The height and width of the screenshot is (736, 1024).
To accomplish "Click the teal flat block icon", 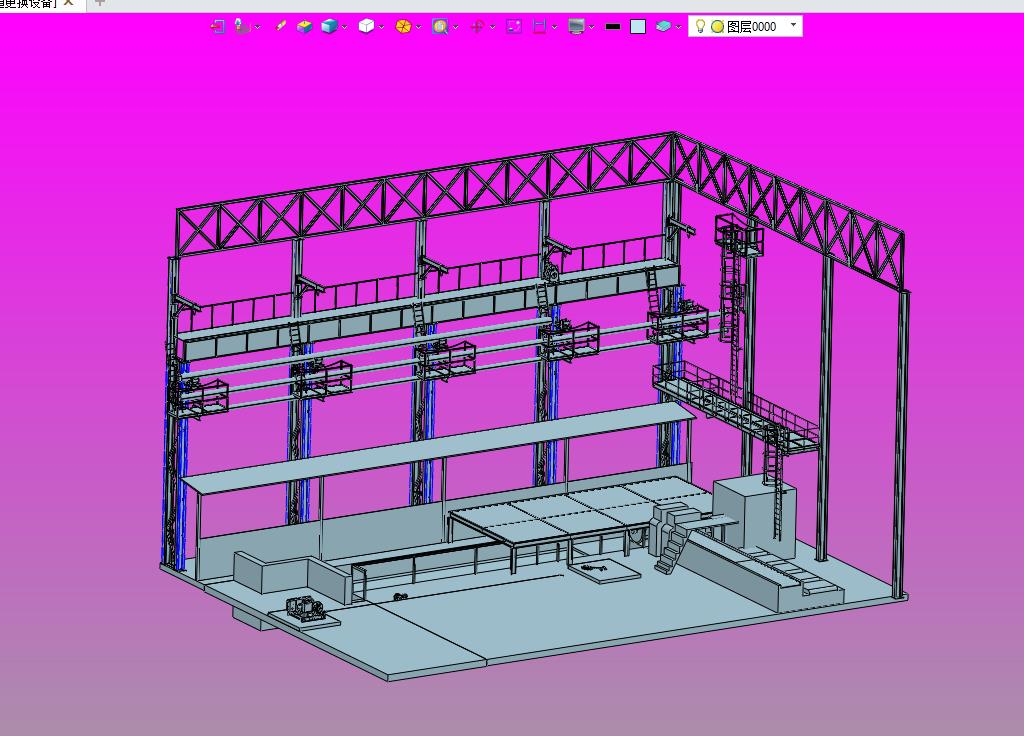I will (x=663, y=26).
